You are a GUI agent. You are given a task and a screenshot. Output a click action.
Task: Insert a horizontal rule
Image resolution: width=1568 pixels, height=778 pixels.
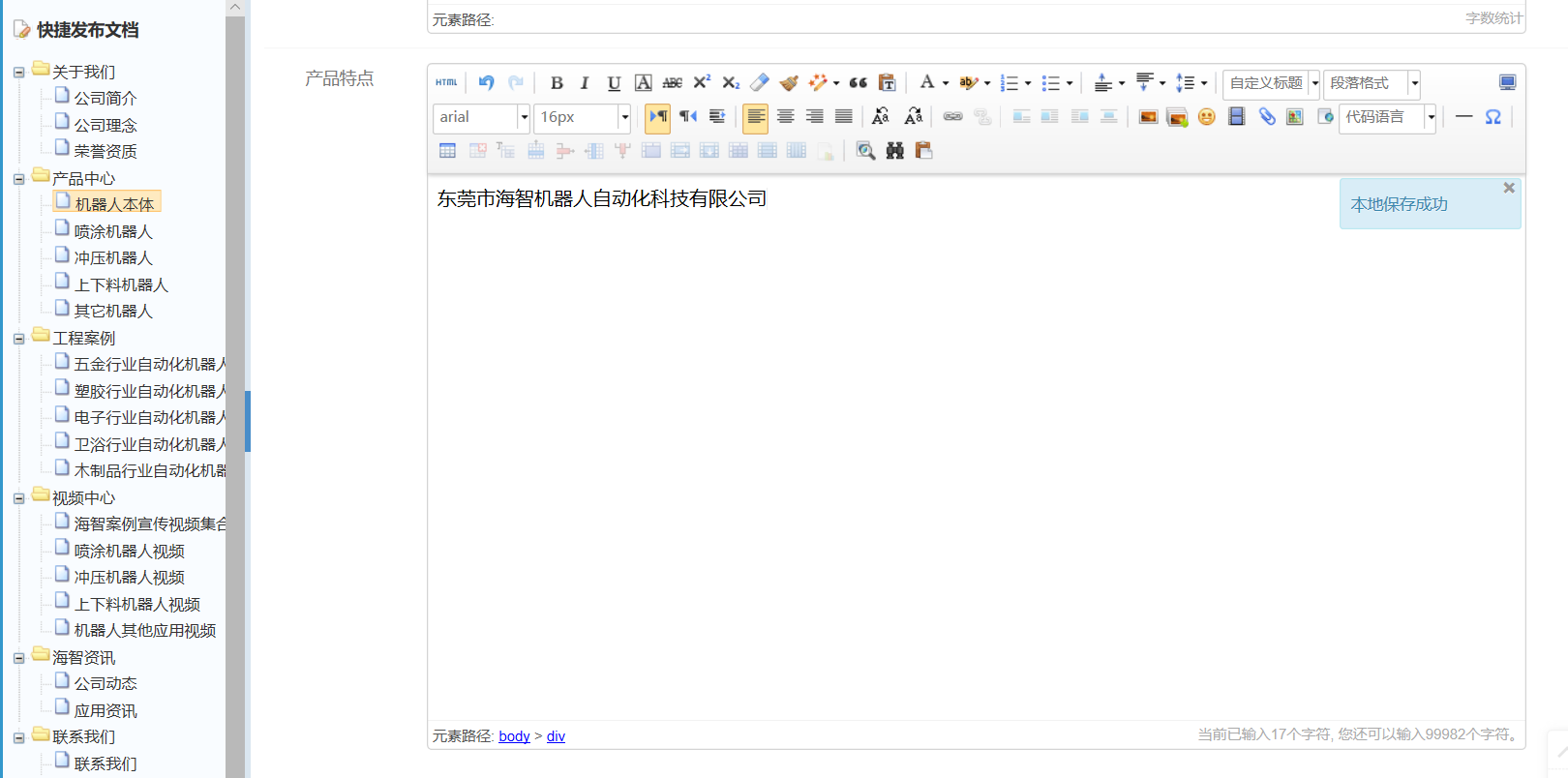coord(1463,117)
